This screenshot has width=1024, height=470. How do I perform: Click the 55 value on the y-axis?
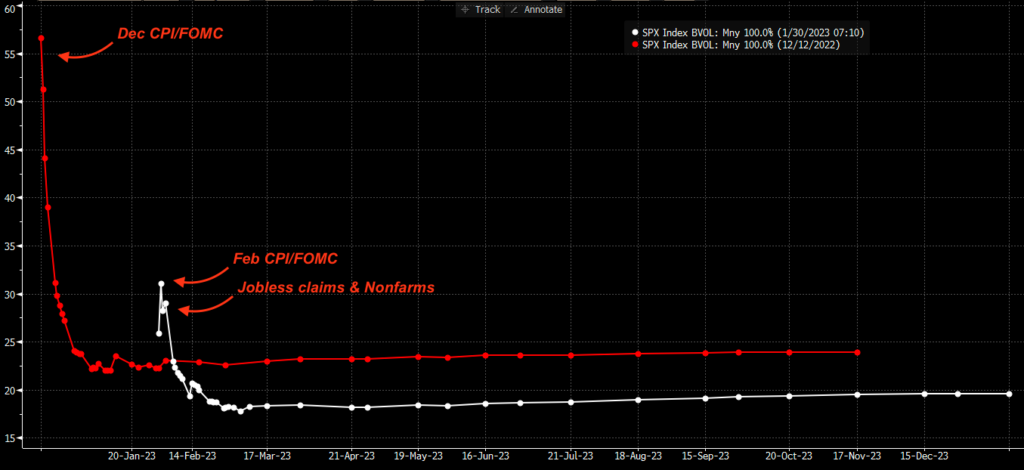12,54
